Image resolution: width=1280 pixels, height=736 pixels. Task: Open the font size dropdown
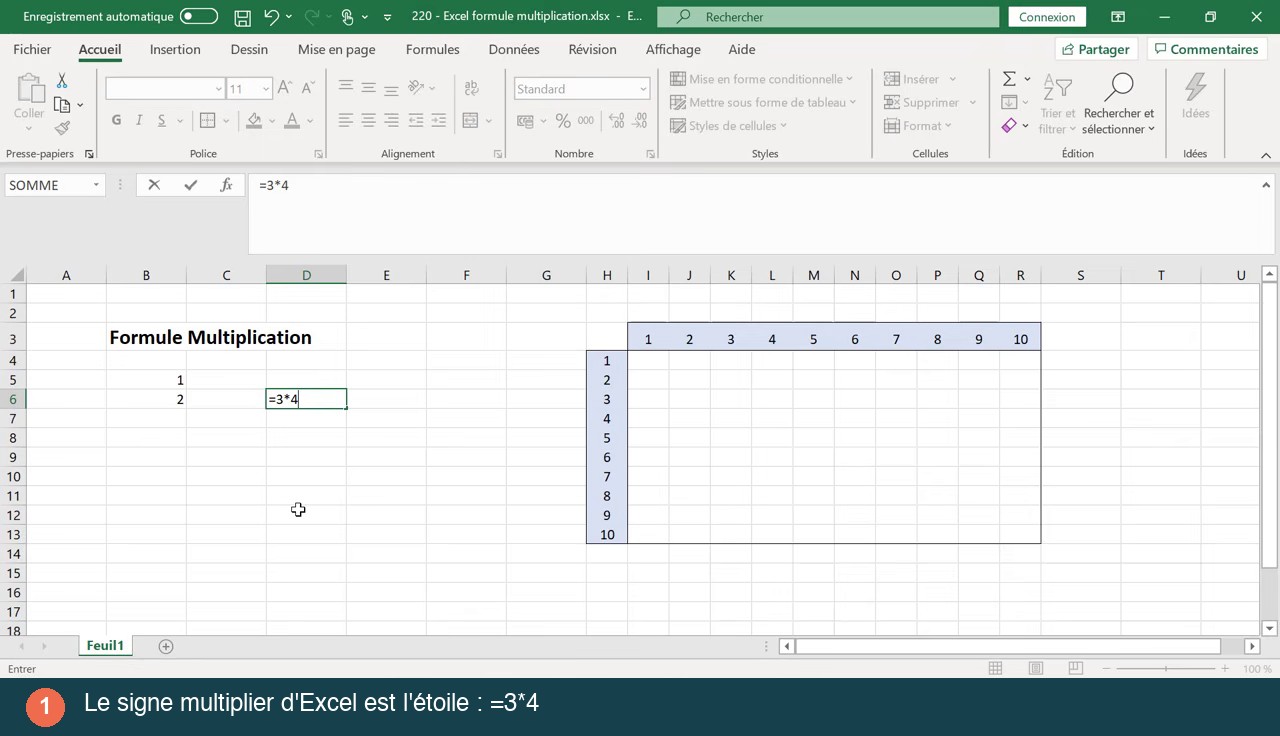coord(266,89)
